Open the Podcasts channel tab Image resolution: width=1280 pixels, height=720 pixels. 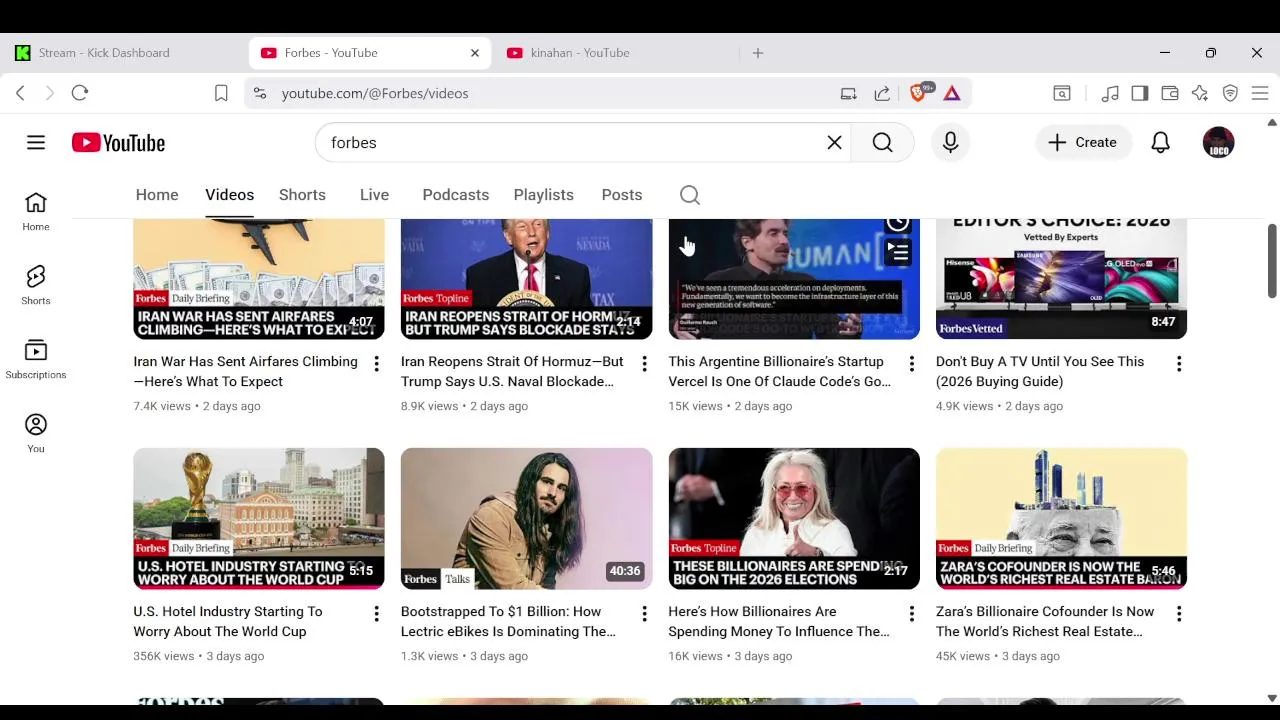point(456,195)
